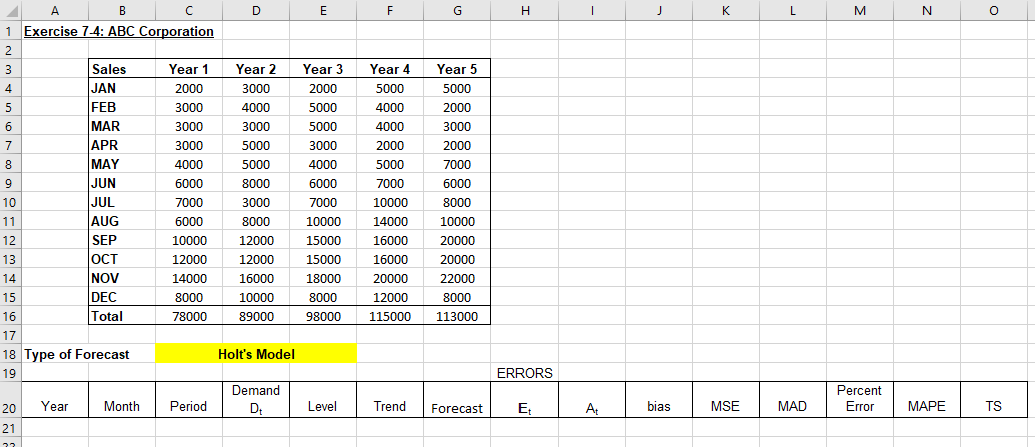Select NOV Year 3 value 18000
This screenshot has height=447, width=1035.
(323, 278)
